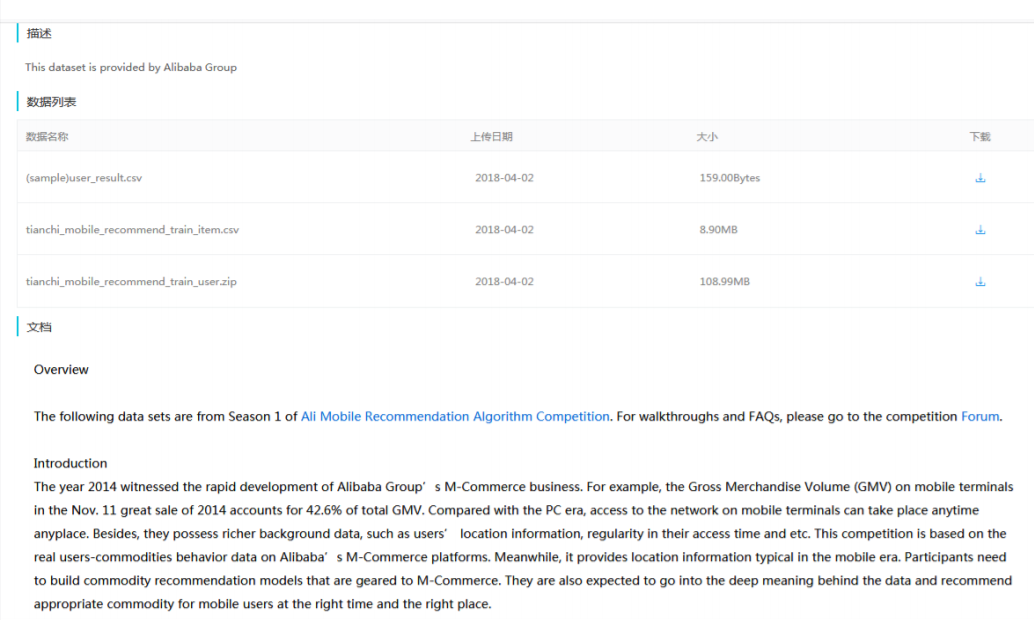The image size is (1034, 620).
Task: Click the 8.90MB size value
Action: tap(718, 230)
